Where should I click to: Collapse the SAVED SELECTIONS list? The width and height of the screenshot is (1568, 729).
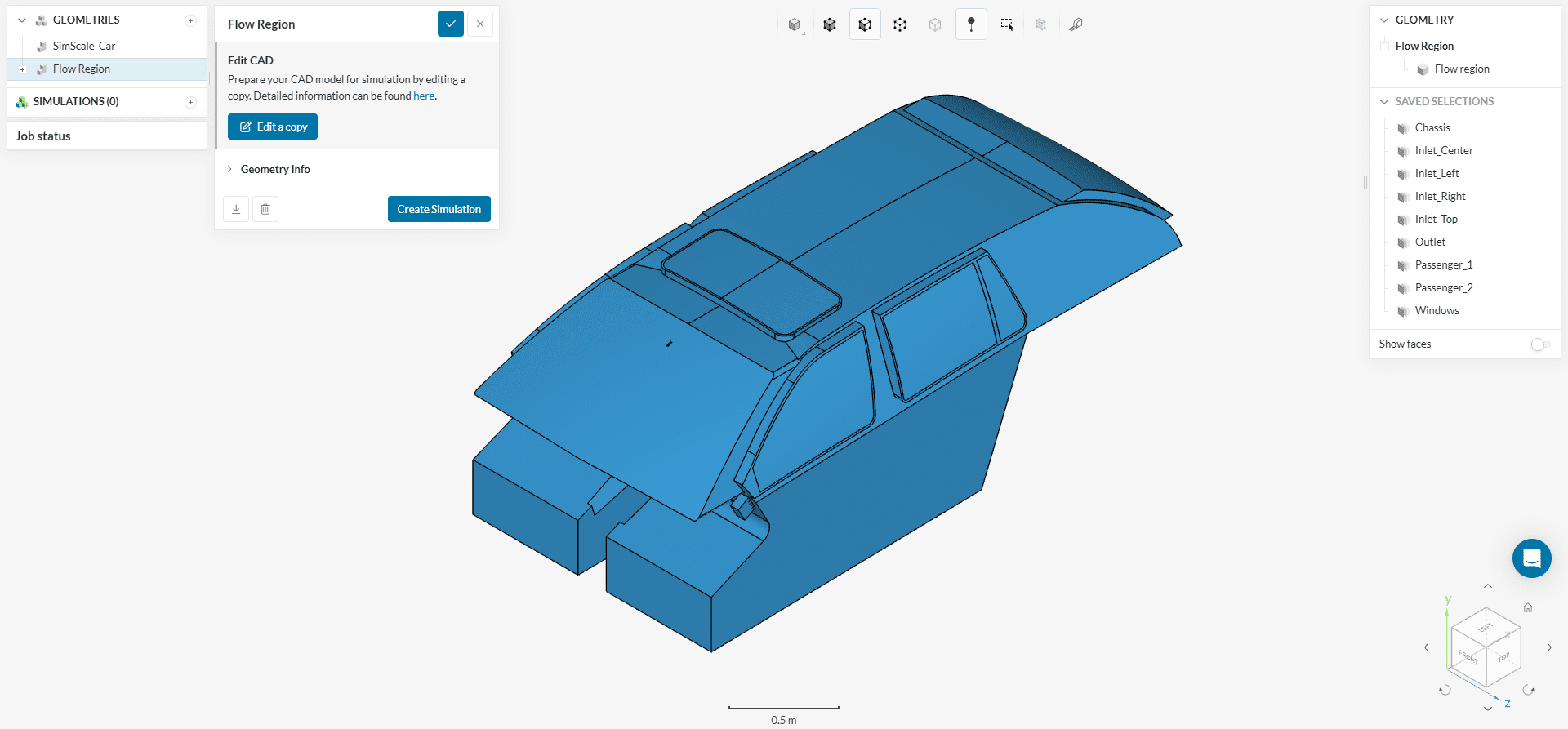1383,101
